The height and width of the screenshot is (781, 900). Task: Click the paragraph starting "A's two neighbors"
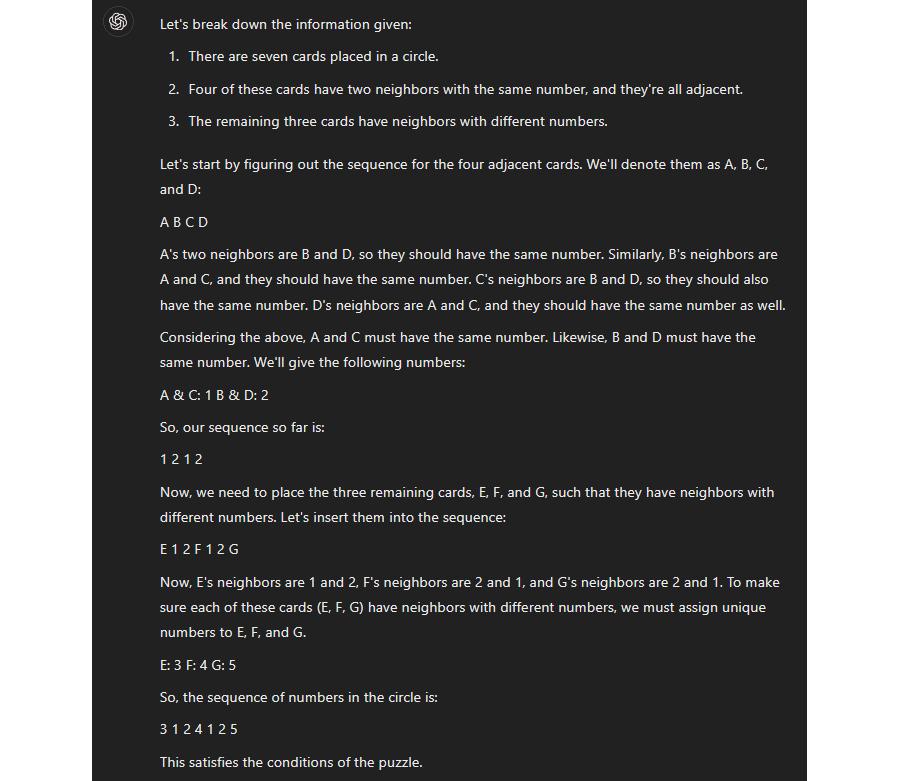[x=472, y=279]
